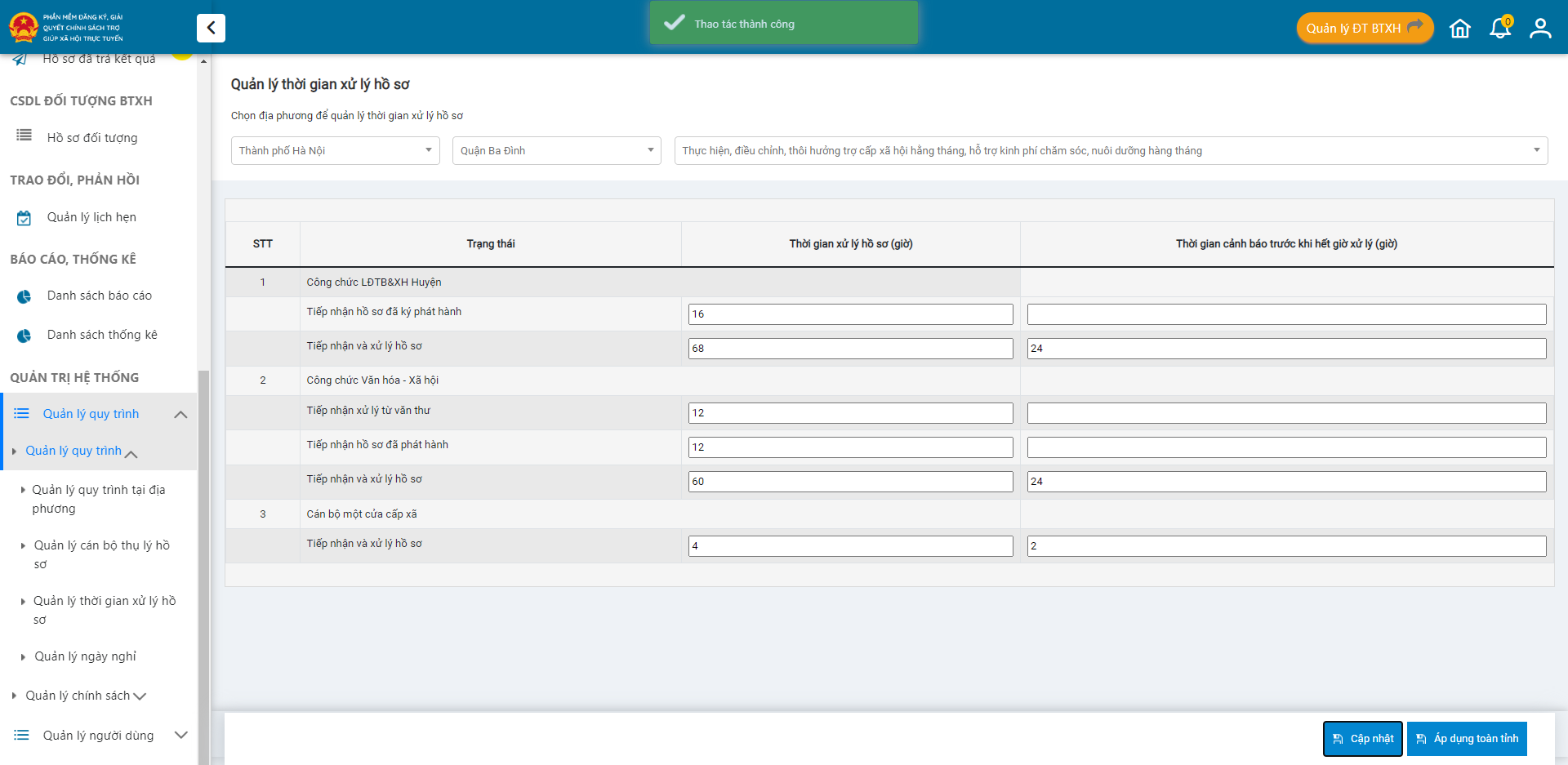Click the calendar icon for Quản lý lịch hẹn
This screenshot has height=765, width=1568.
pos(24,218)
